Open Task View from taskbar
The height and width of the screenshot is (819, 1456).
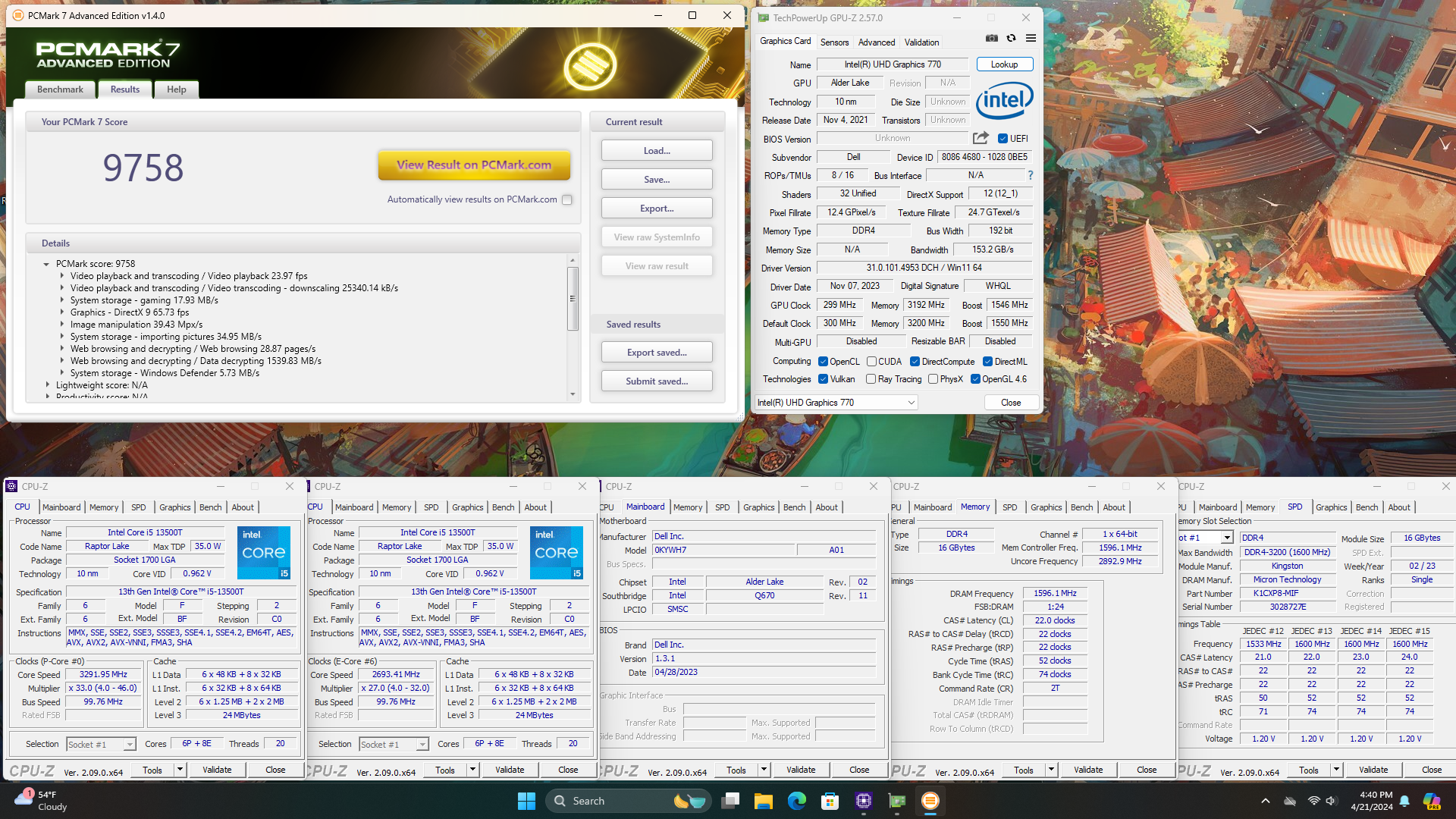730,801
